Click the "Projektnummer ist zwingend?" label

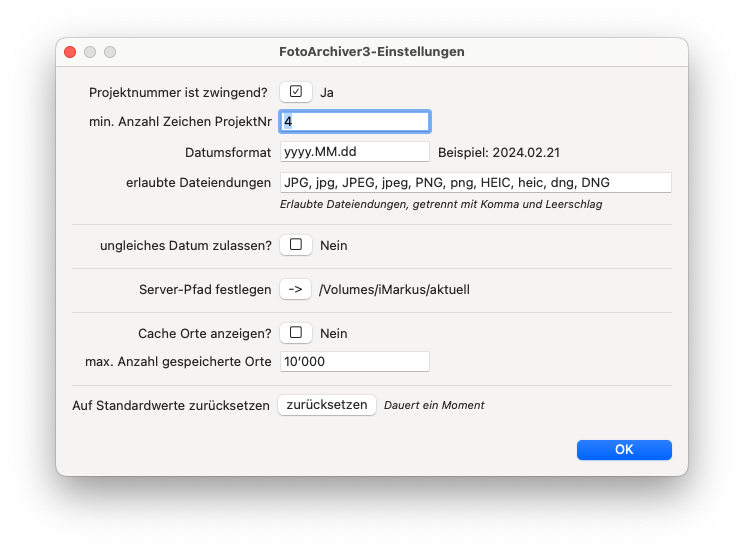pyautogui.click(x=178, y=92)
